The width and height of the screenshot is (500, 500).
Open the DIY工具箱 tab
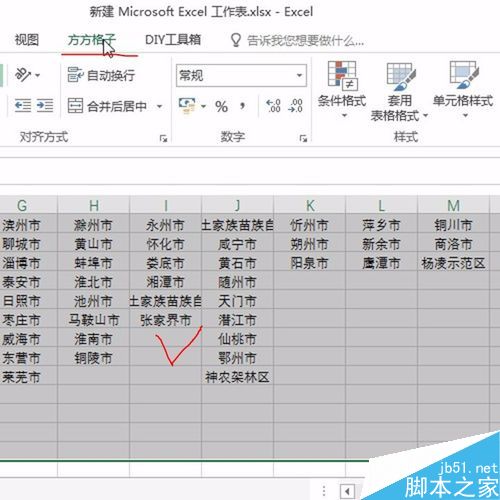[173, 40]
